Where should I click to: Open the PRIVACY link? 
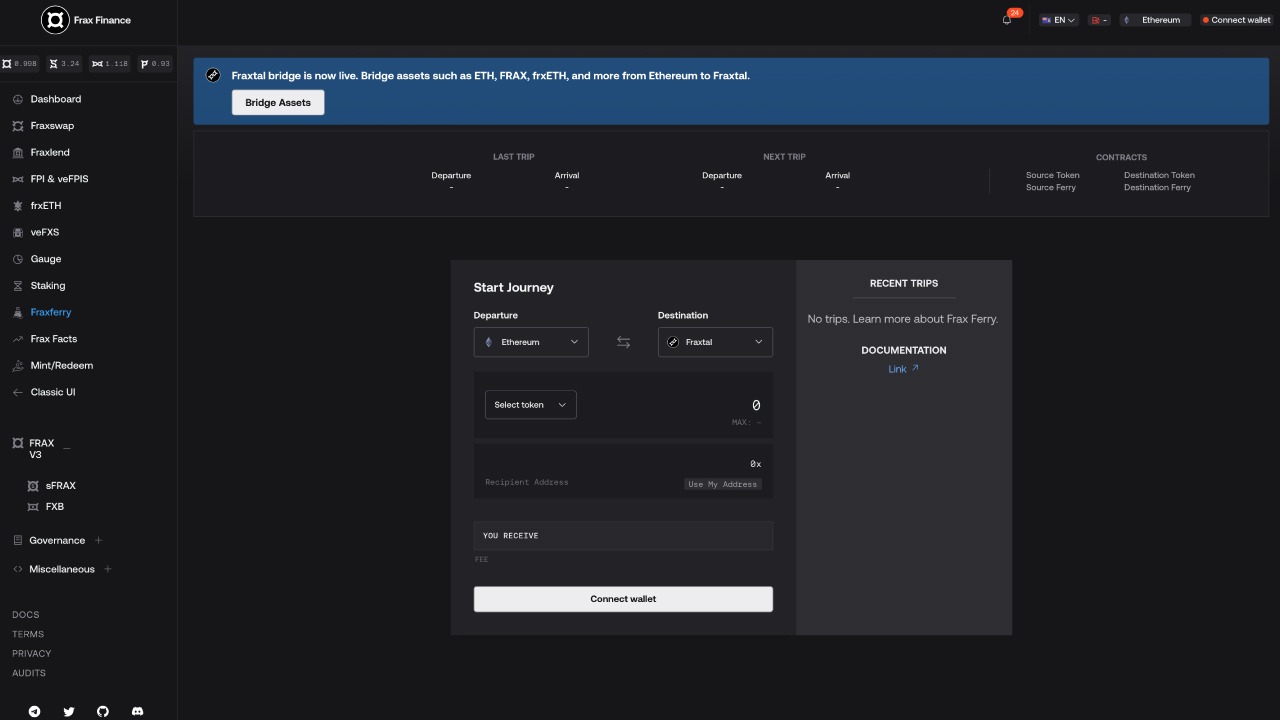coord(31,654)
